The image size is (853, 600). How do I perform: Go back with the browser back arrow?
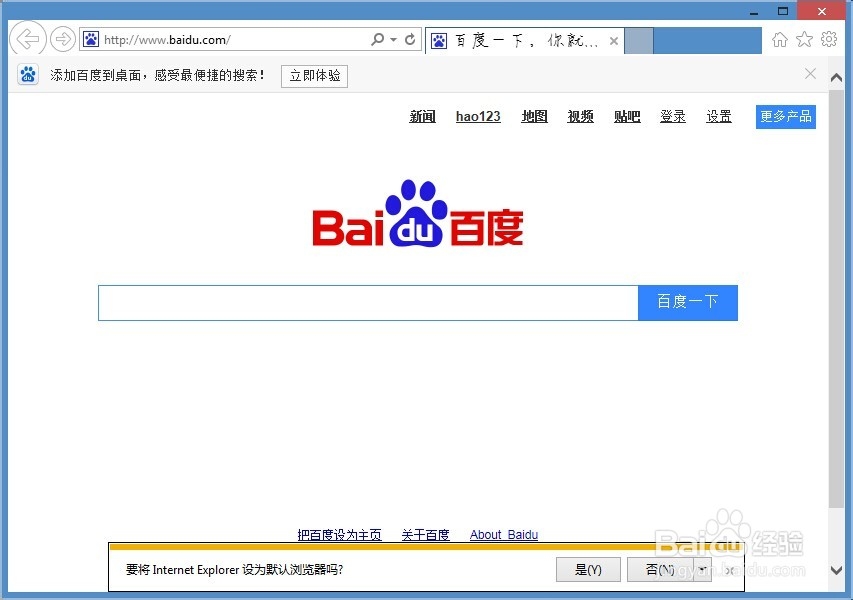click(x=27, y=39)
